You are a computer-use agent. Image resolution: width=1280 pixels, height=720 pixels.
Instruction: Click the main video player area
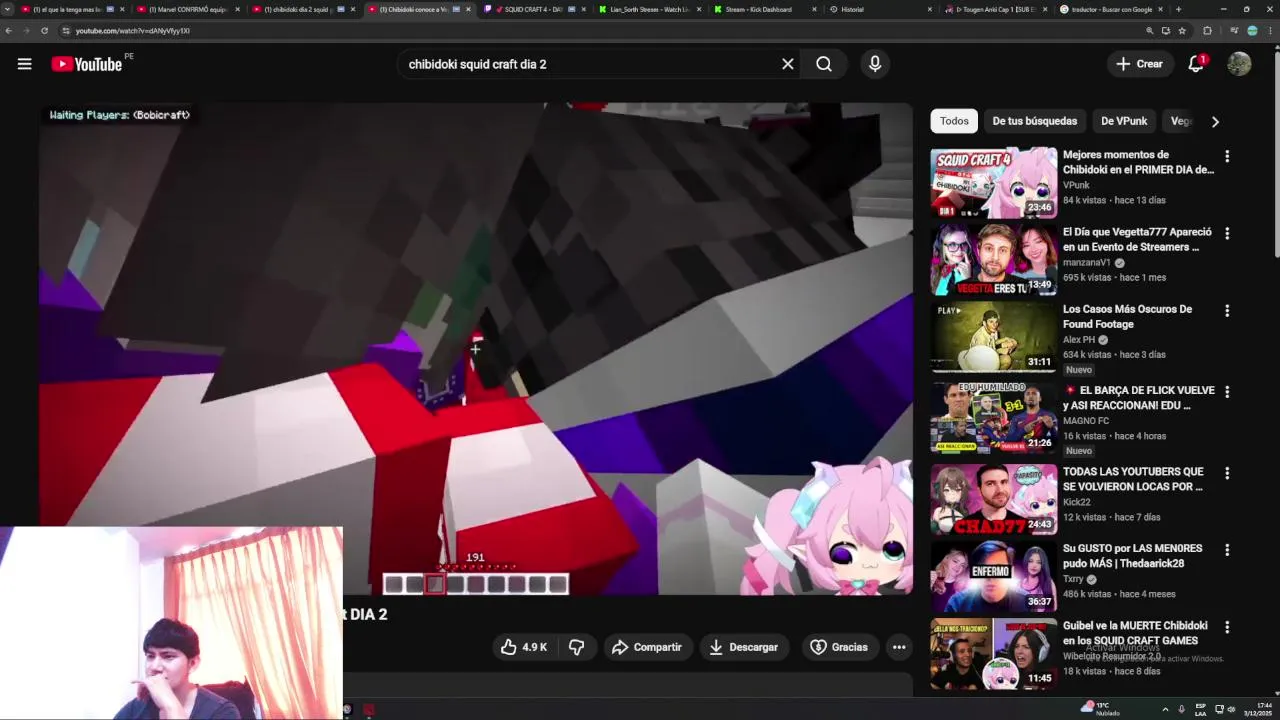476,348
